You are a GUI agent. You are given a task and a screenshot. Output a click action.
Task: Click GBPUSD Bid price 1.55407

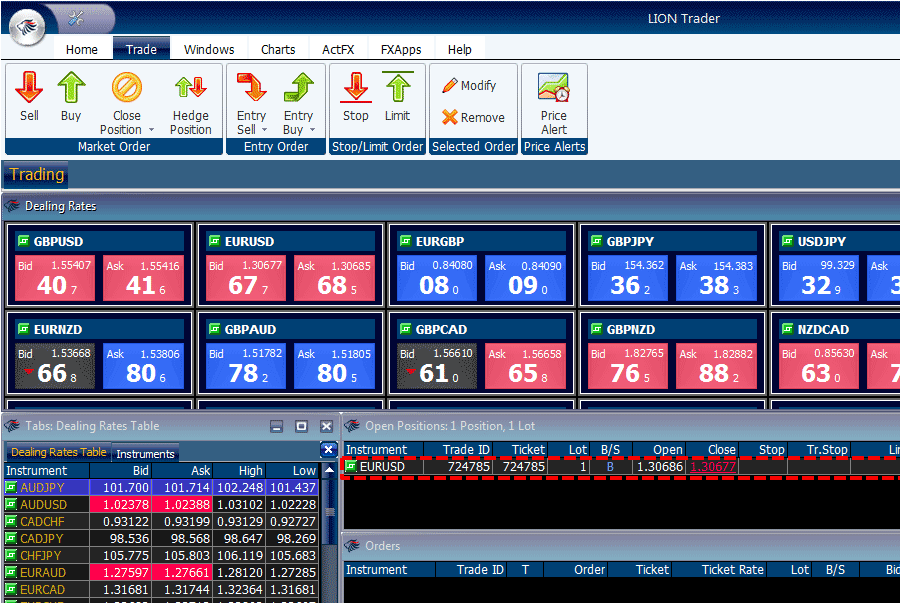[55, 278]
